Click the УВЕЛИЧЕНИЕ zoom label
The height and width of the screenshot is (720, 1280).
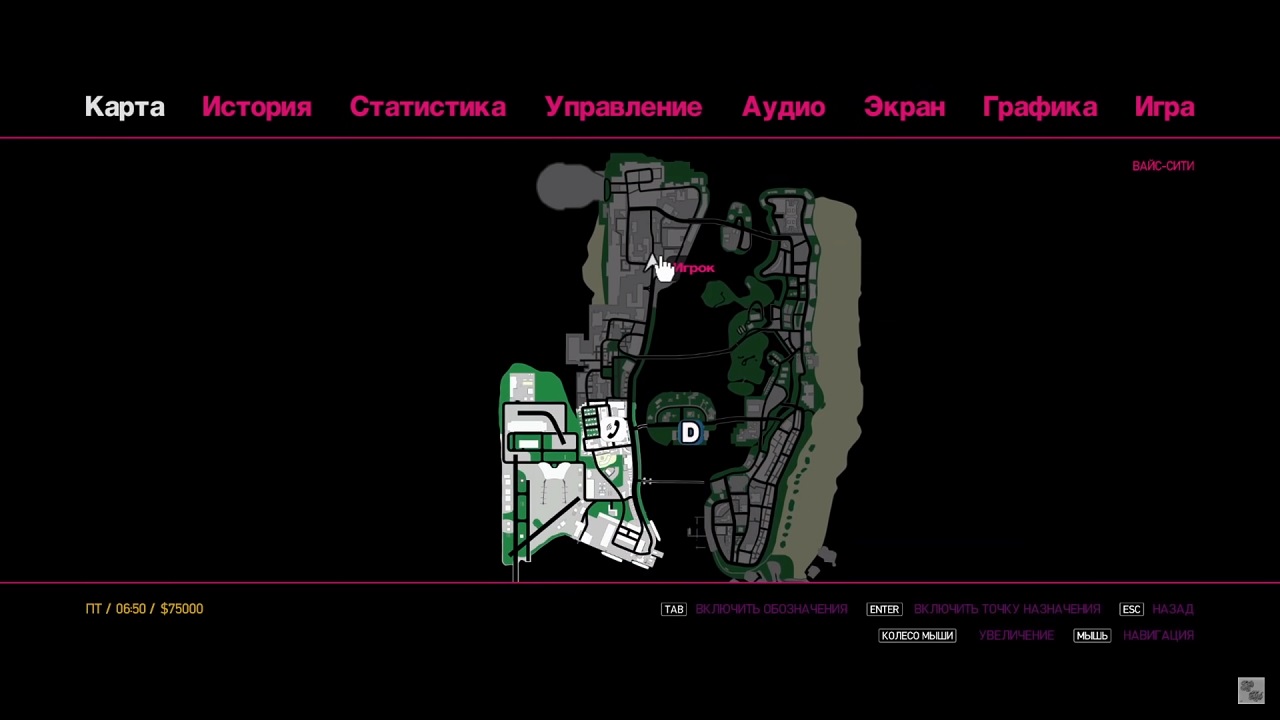[1016, 636]
